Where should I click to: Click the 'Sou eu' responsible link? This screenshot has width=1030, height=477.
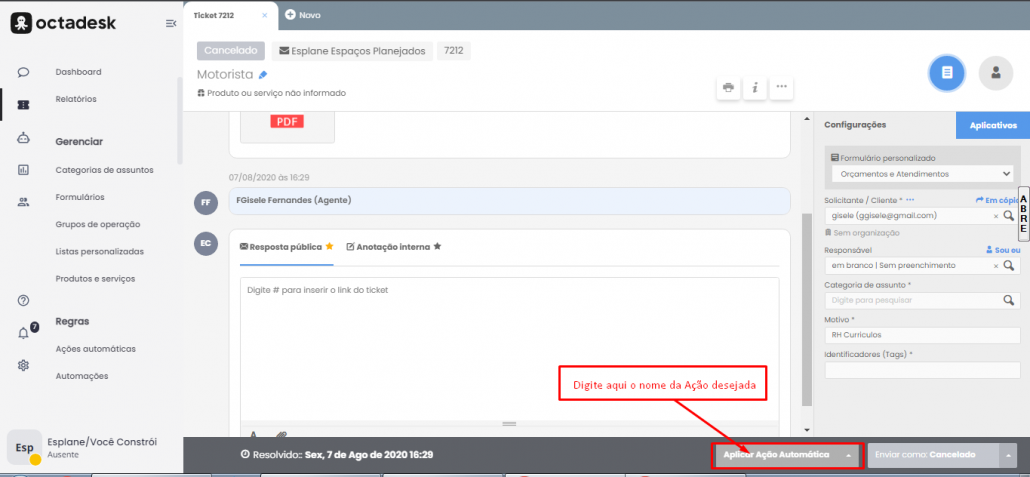1002,250
